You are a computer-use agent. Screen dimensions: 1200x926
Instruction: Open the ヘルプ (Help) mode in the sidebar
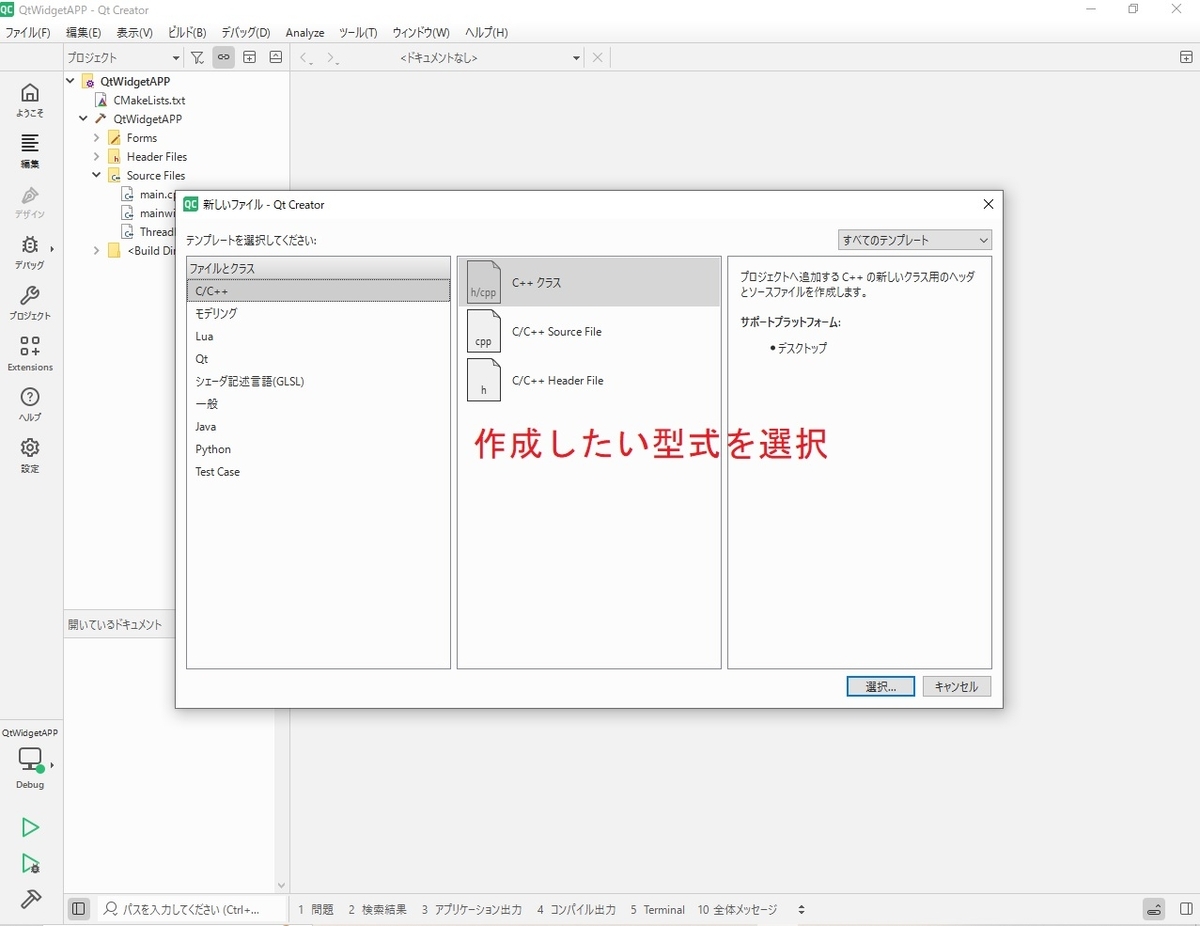(30, 404)
